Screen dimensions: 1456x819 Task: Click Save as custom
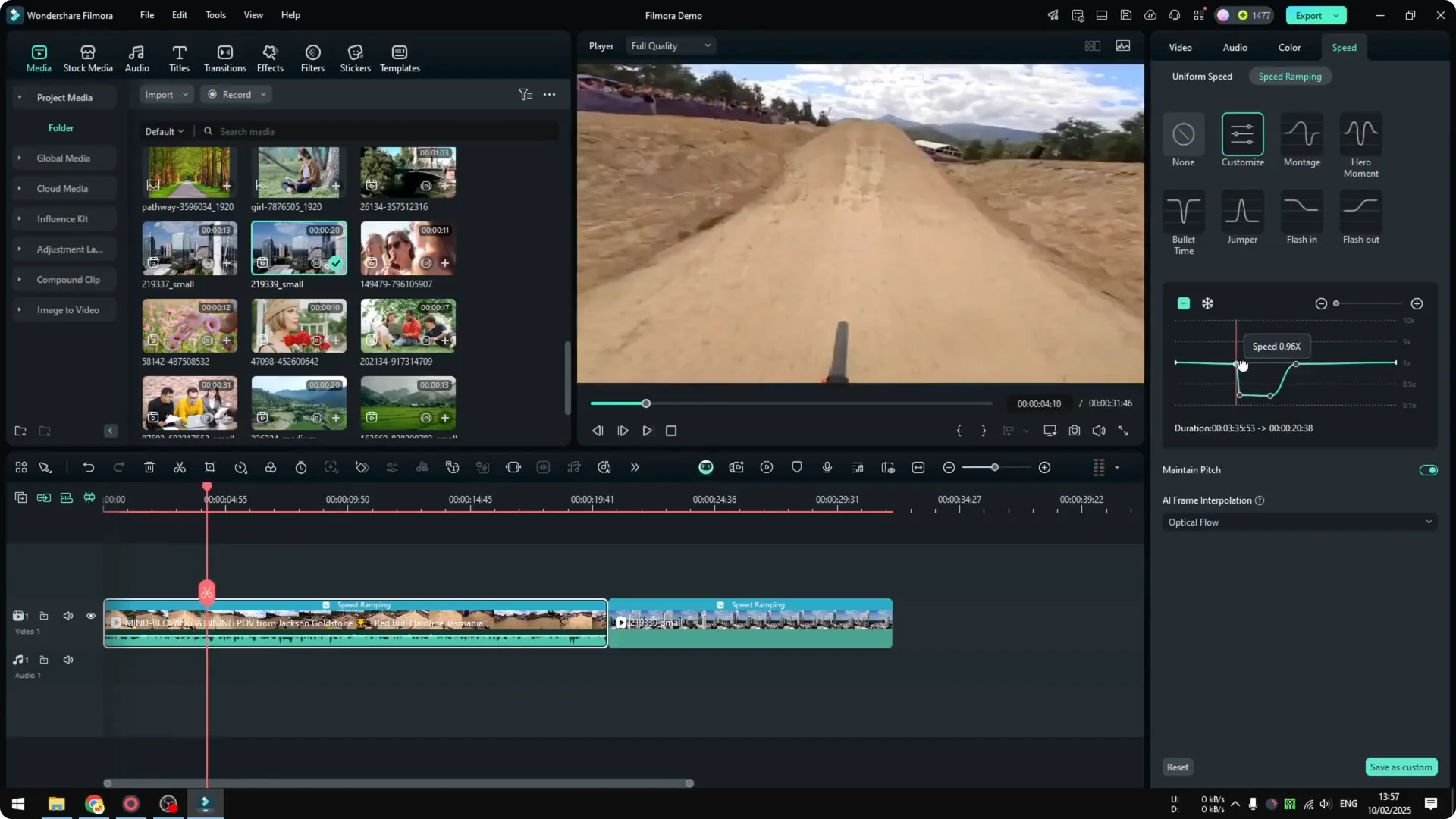1401,767
